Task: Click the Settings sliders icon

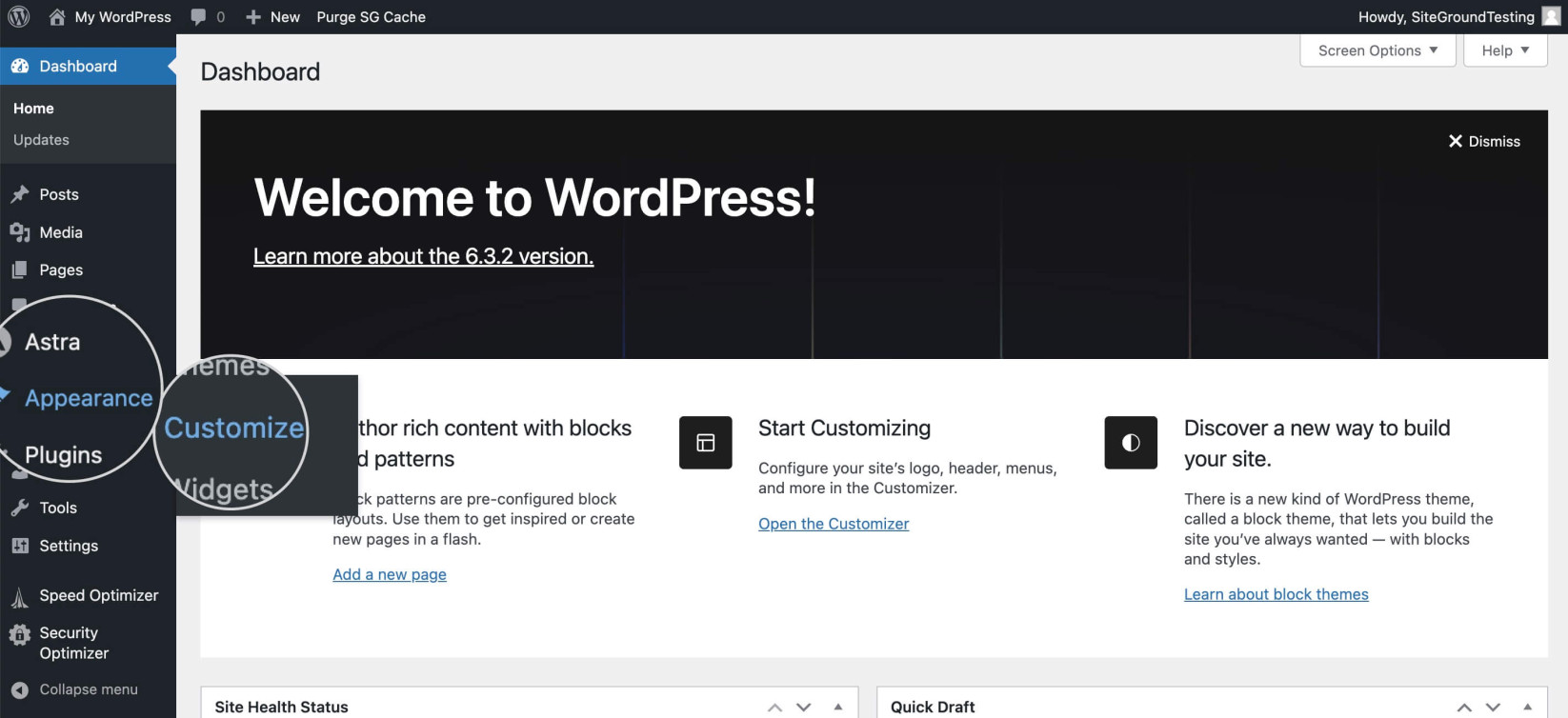Action: point(20,546)
